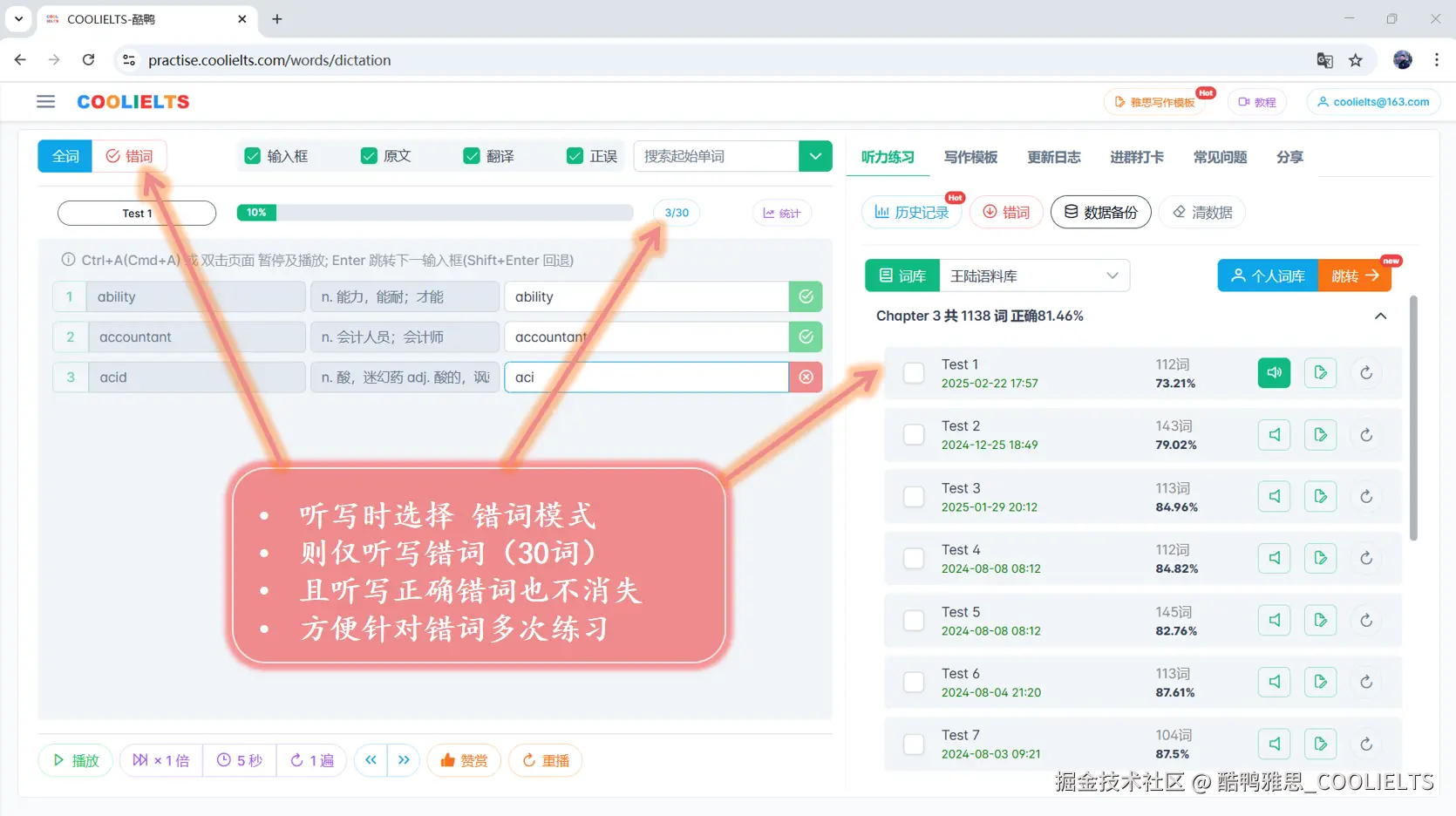Check the Test 1 row checkbox
Image resolution: width=1456 pixels, height=816 pixels.
pos(914,372)
